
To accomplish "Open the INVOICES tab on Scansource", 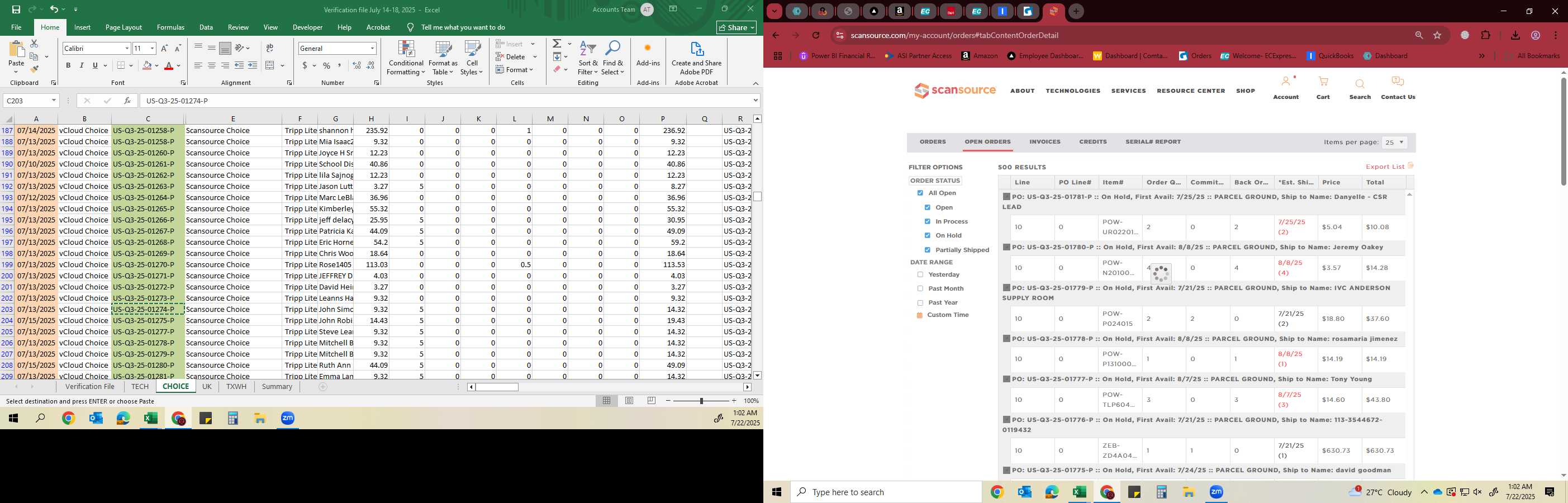I will coord(1044,142).
